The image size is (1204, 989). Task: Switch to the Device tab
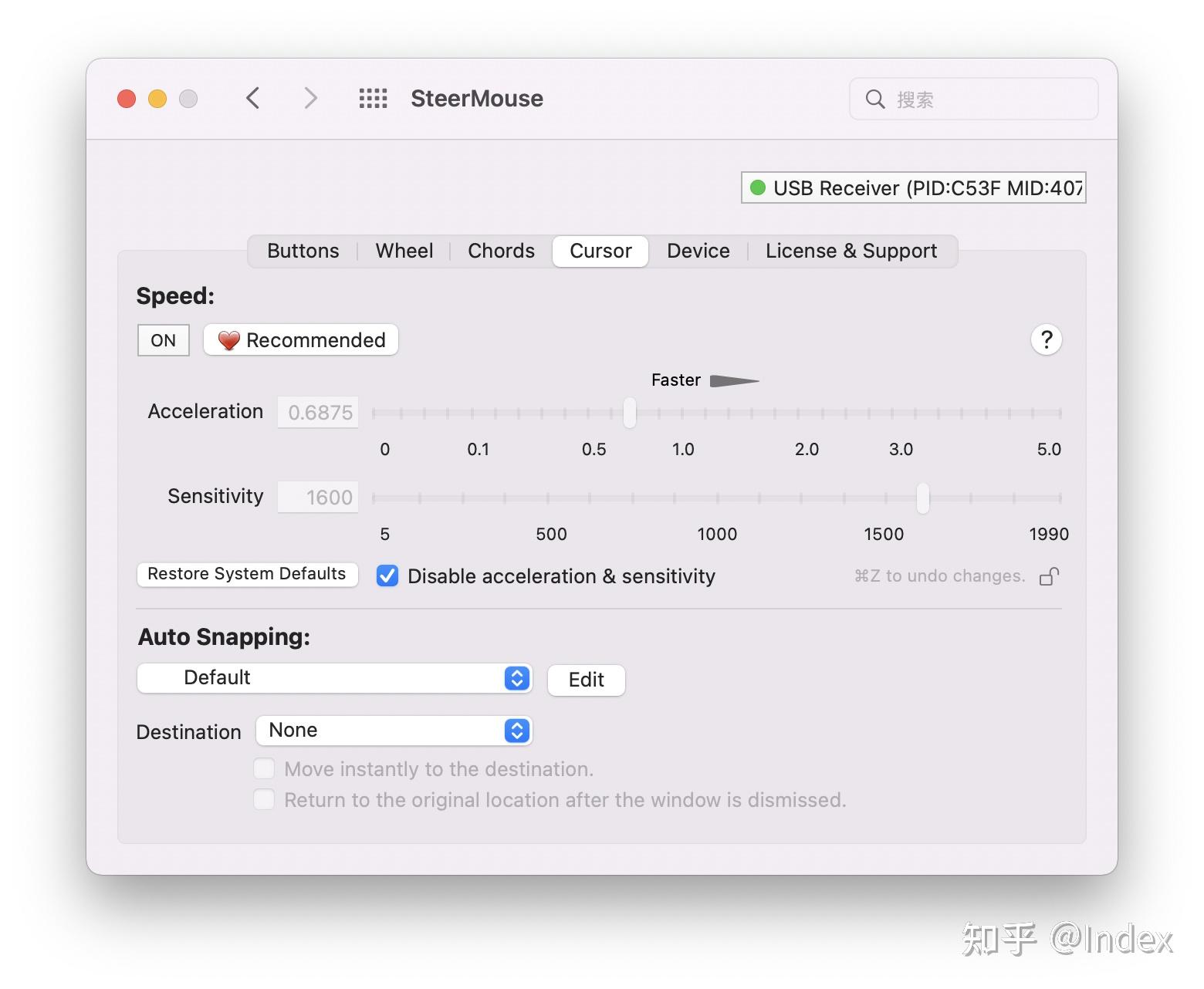tap(698, 251)
